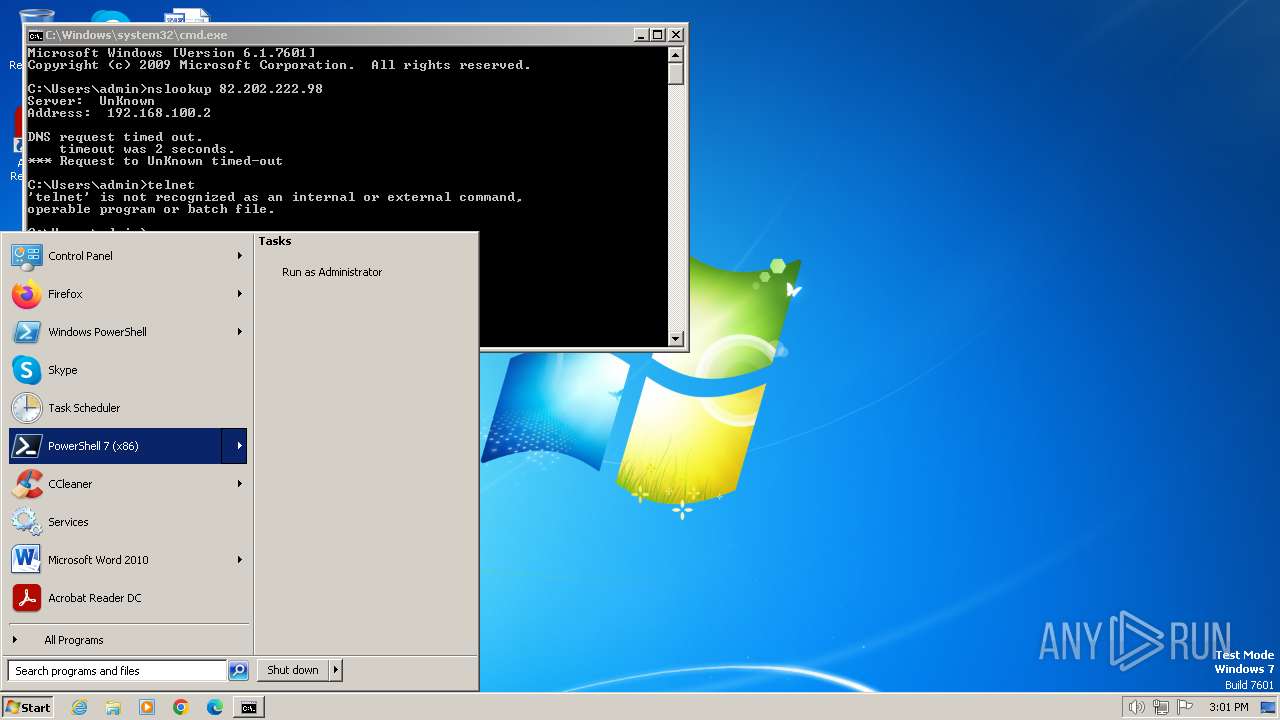Open Action Center flag icon
Image resolution: width=1280 pixels, height=720 pixels.
point(1185,707)
